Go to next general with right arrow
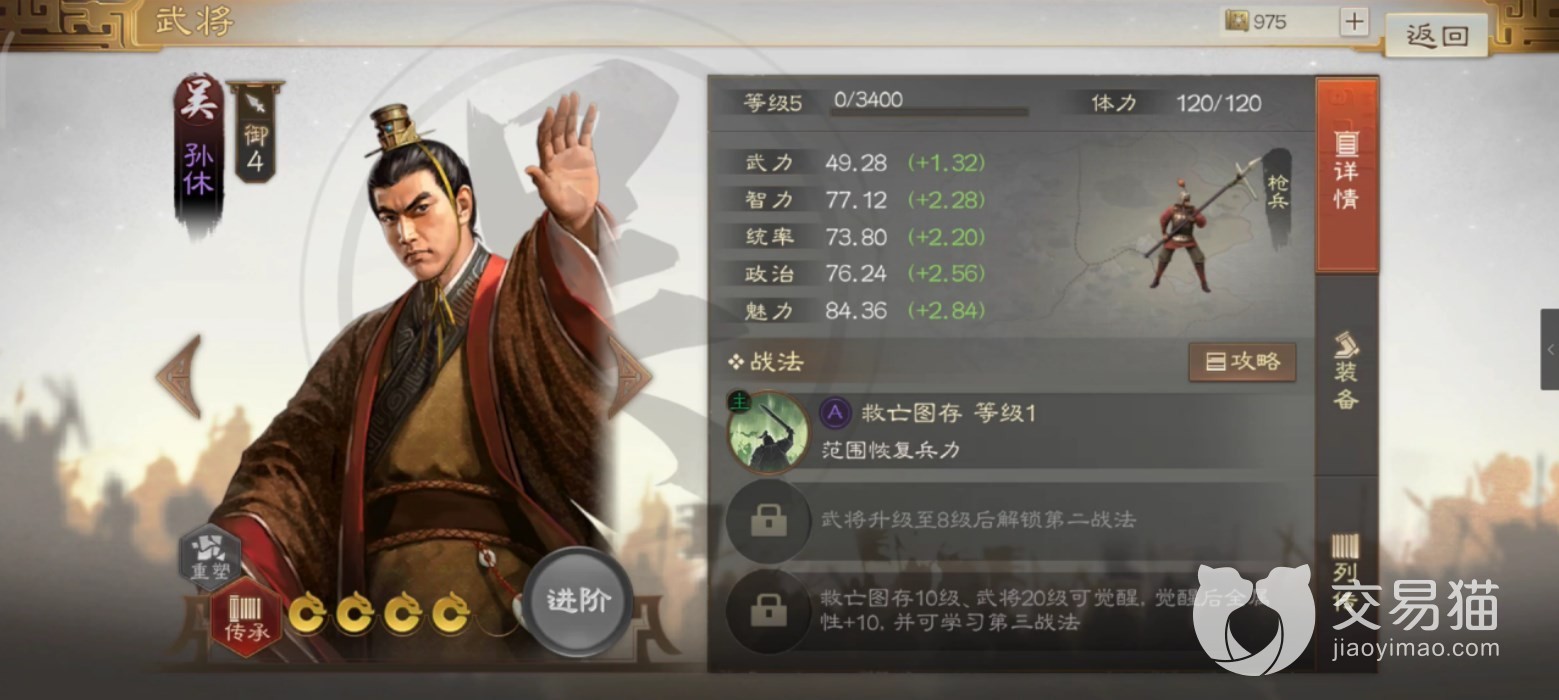Screen dimensions: 1559x700 coord(630,376)
